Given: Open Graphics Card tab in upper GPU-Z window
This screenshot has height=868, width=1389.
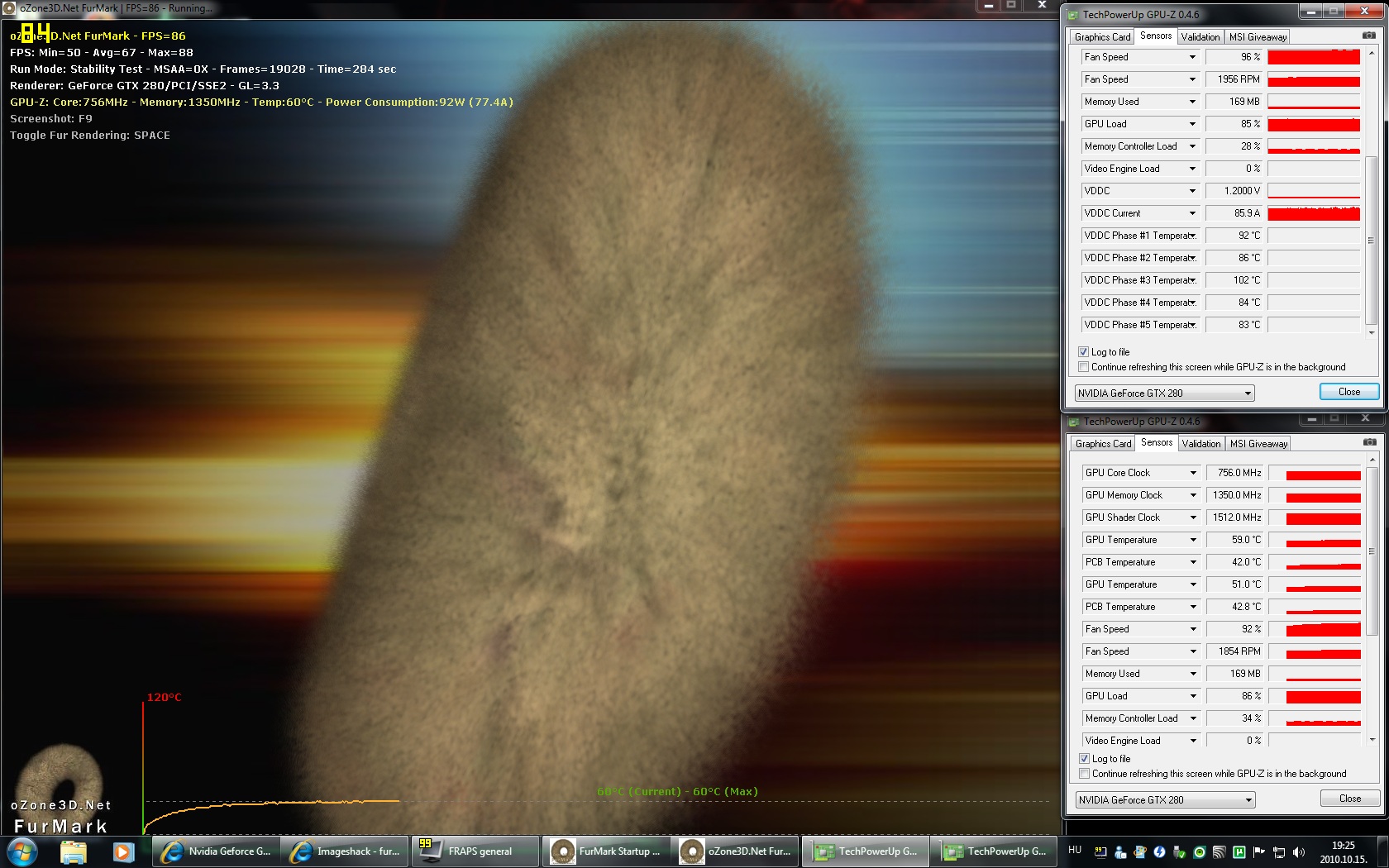Looking at the screenshot, I should point(1102,37).
